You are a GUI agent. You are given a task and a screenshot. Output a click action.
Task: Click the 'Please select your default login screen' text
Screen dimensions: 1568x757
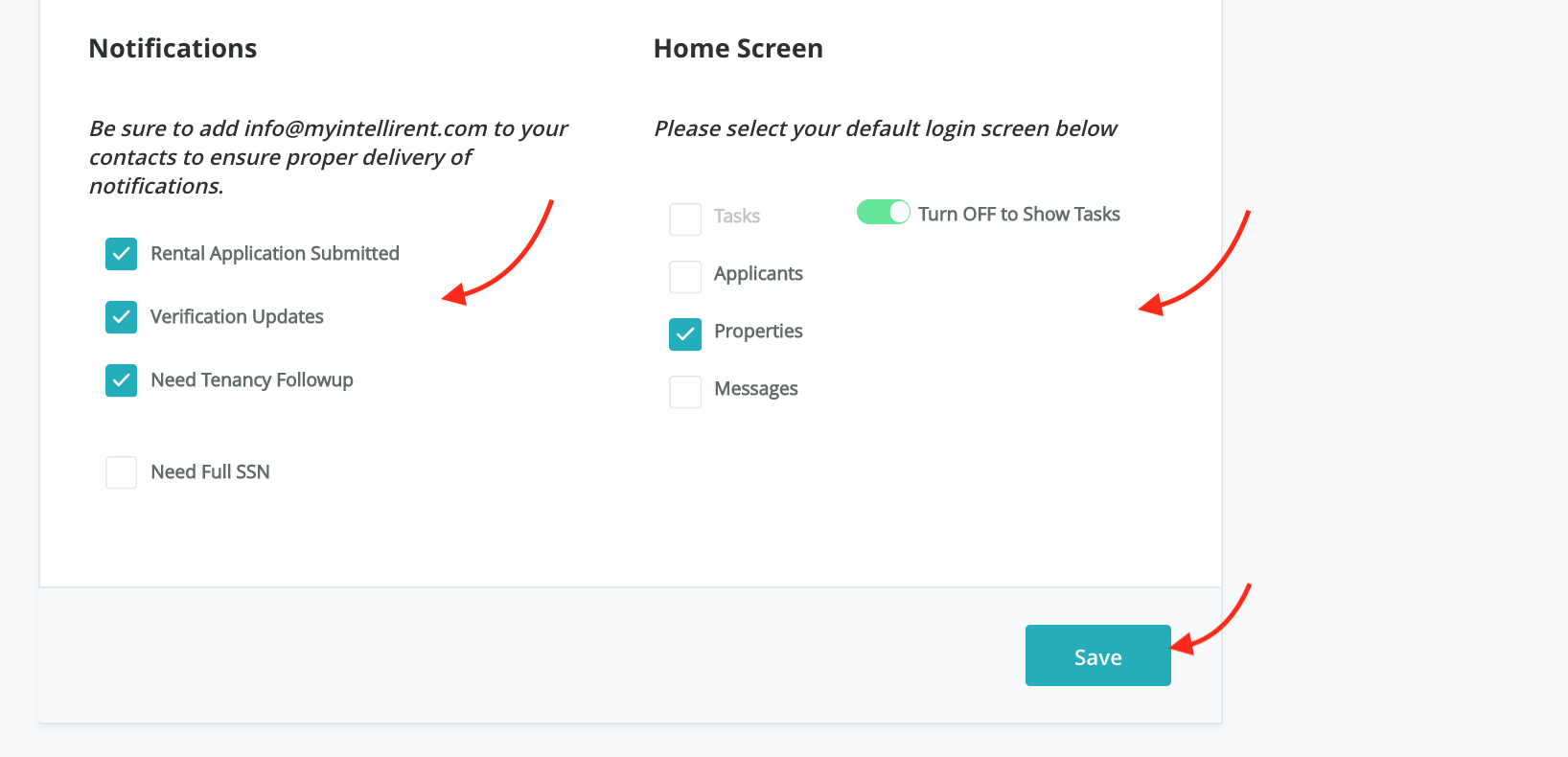point(885,128)
